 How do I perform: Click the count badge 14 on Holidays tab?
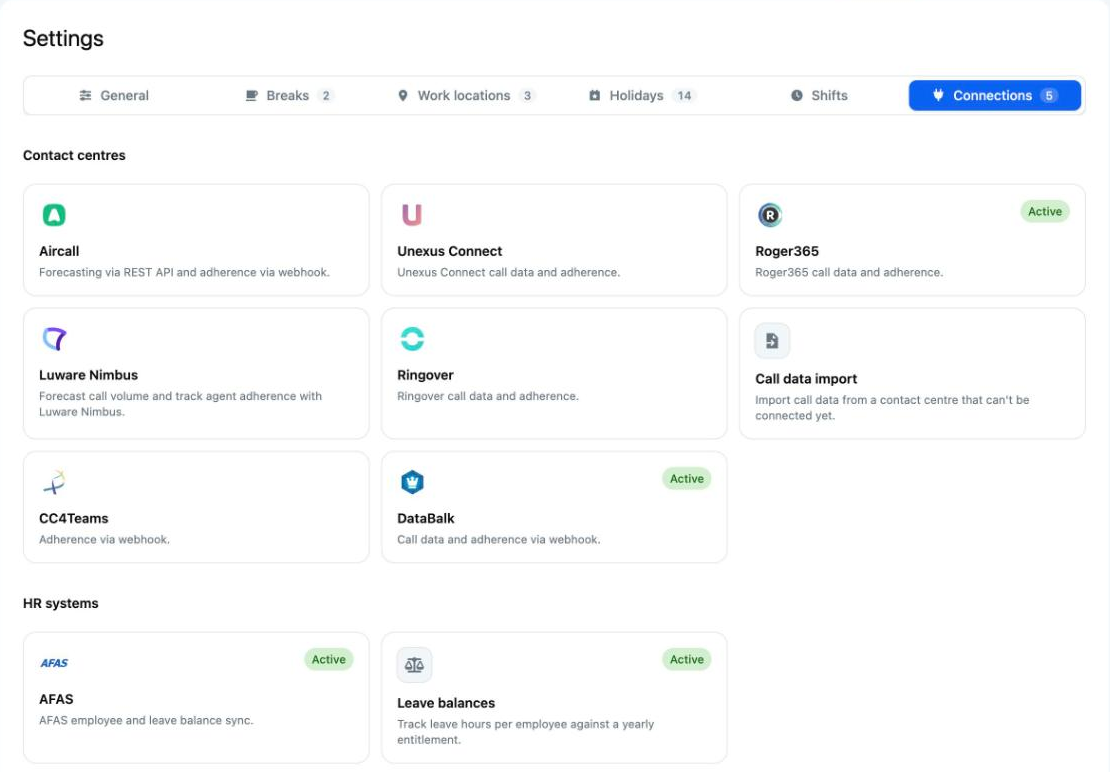(684, 96)
